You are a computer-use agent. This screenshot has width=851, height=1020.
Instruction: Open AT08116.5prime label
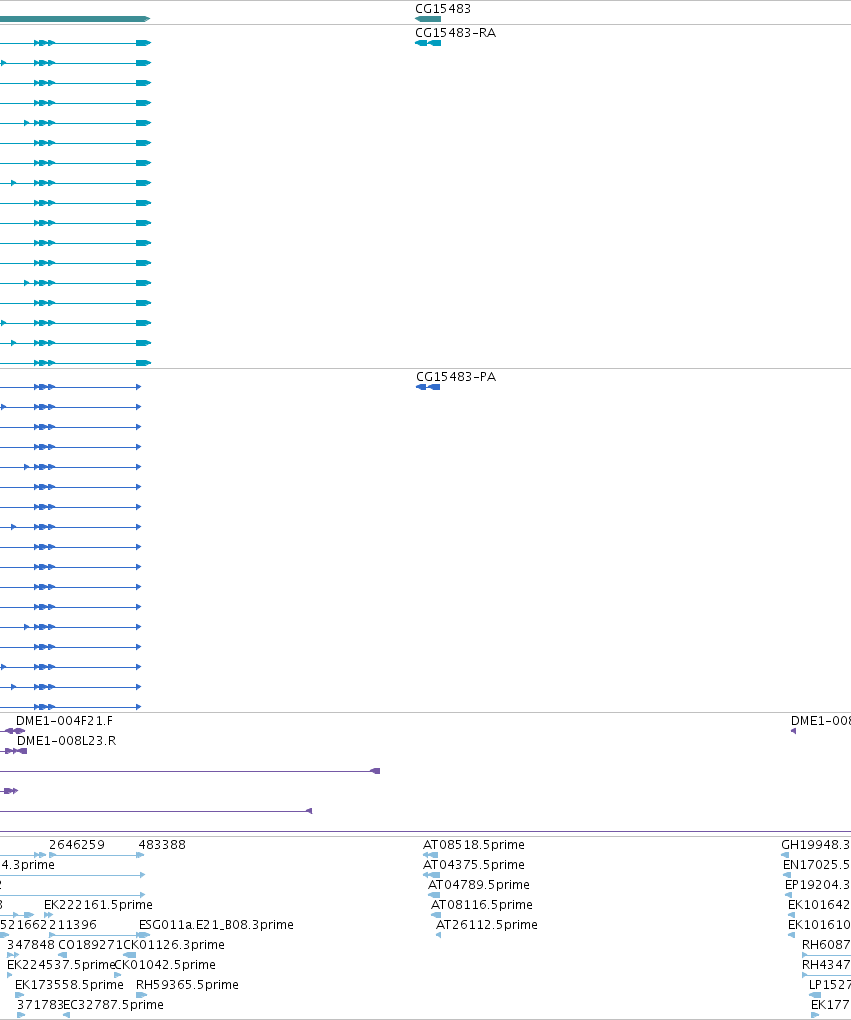click(x=481, y=904)
